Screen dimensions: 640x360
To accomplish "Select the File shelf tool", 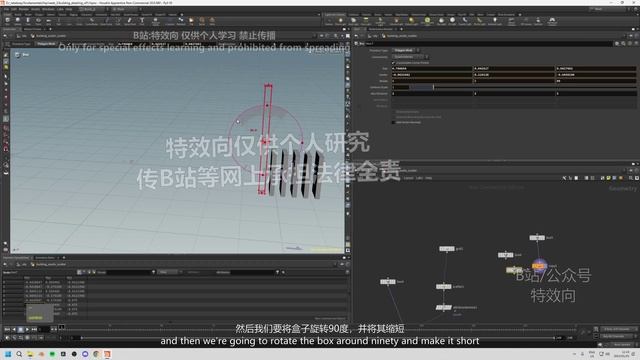I will (191, 21).
